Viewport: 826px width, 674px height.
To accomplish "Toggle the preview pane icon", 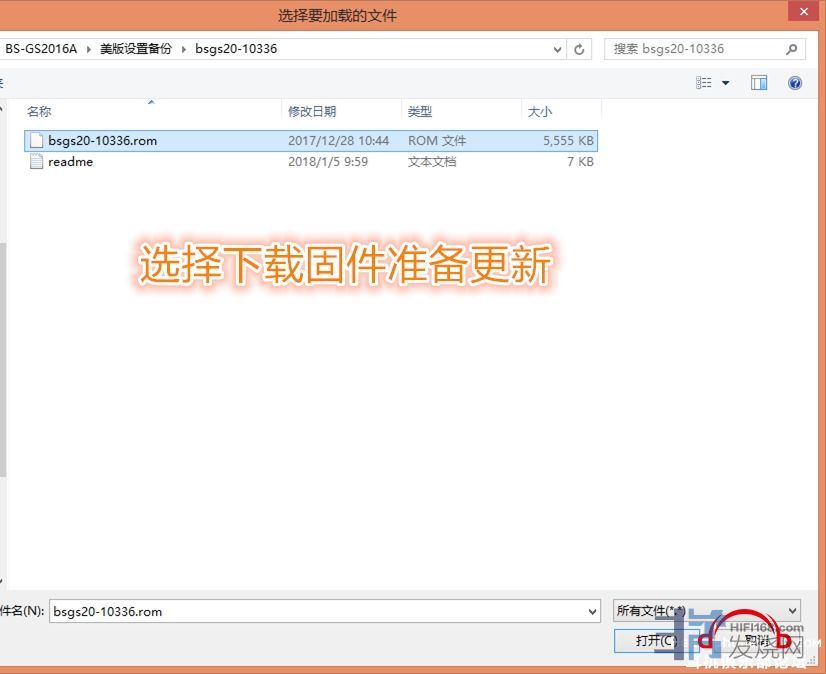I will coord(759,83).
